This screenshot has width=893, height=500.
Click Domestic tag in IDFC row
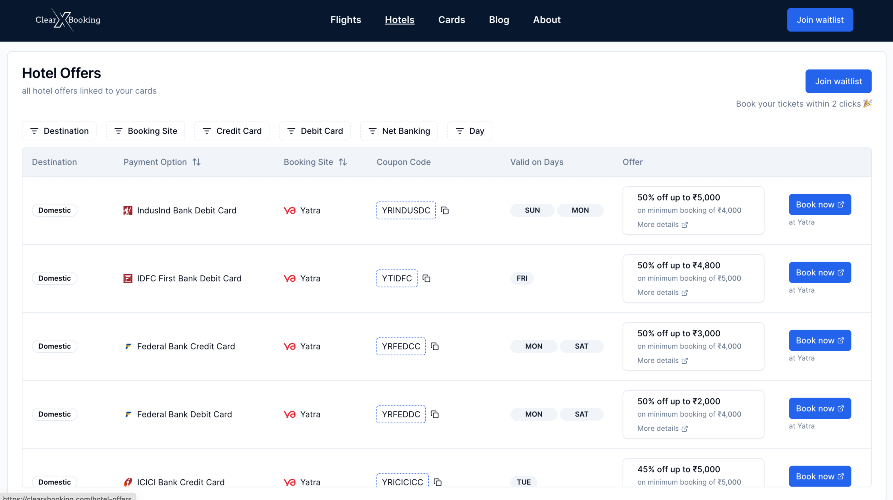pyautogui.click(x=55, y=278)
